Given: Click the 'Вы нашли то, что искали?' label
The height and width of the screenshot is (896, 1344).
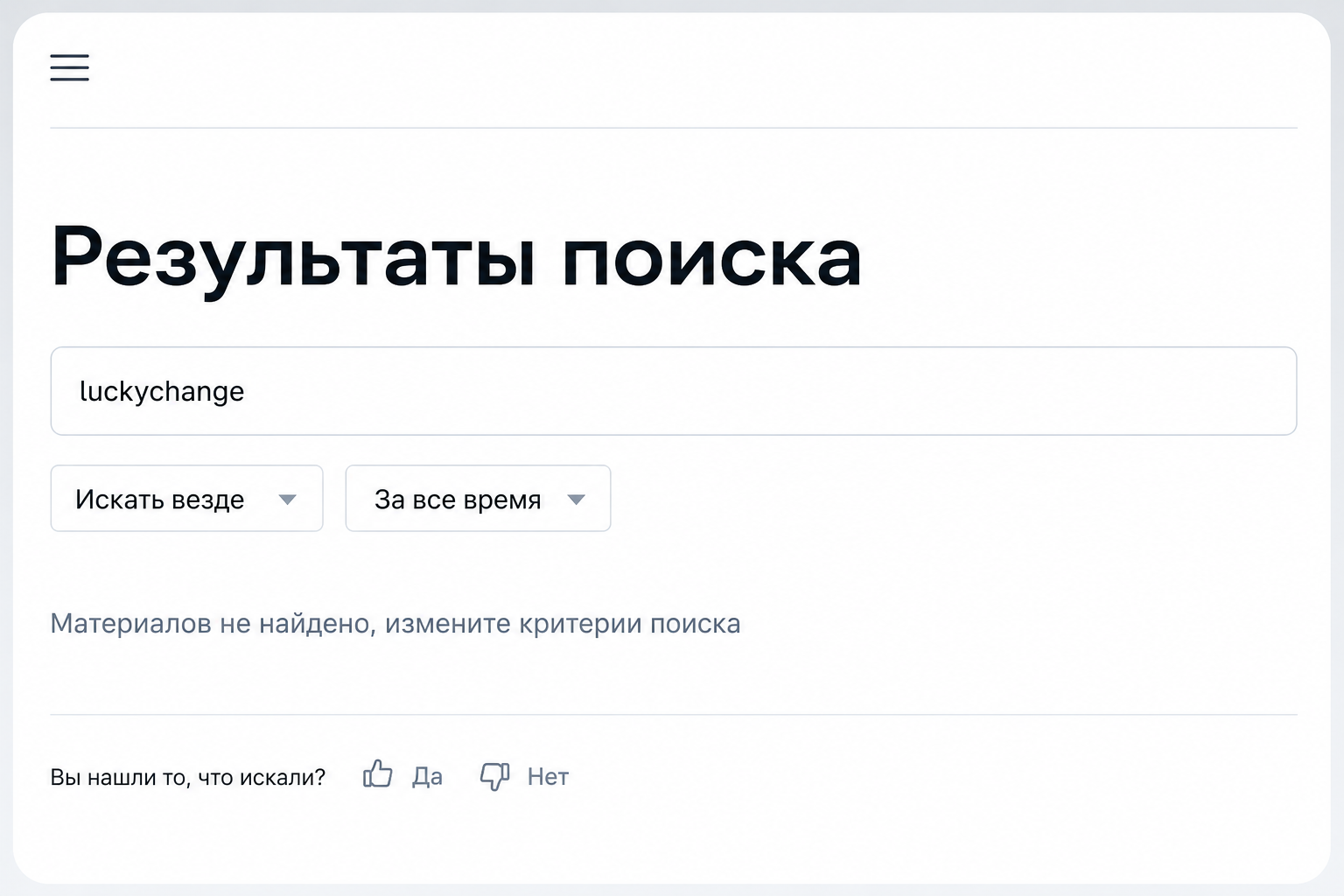Looking at the screenshot, I should click(187, 778).
